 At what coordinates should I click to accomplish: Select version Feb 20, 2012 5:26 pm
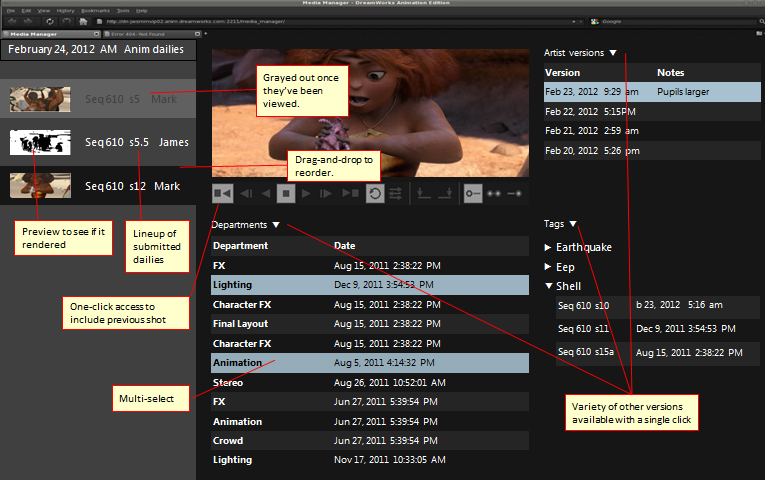pos(652,151)
